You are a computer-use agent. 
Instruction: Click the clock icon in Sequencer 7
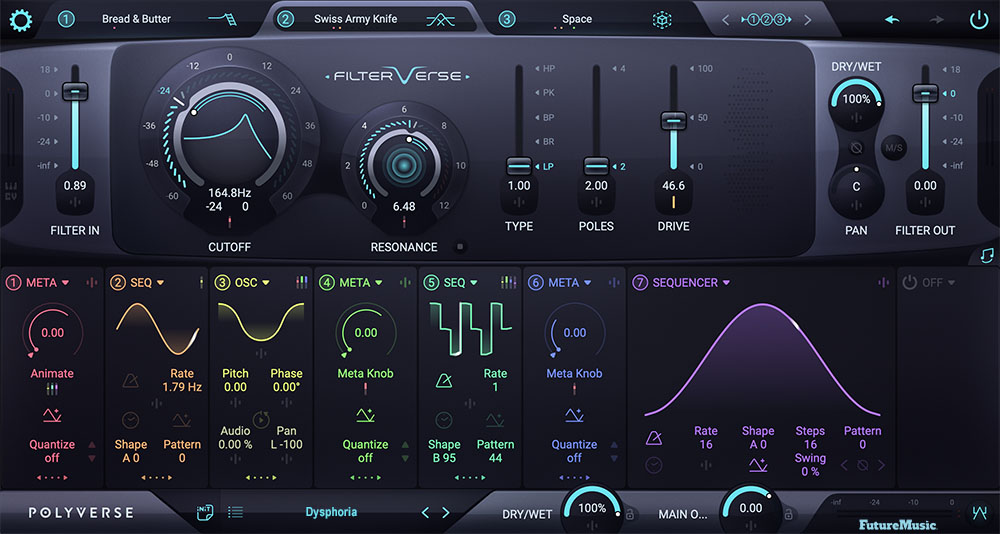click(x=654, y=465)
